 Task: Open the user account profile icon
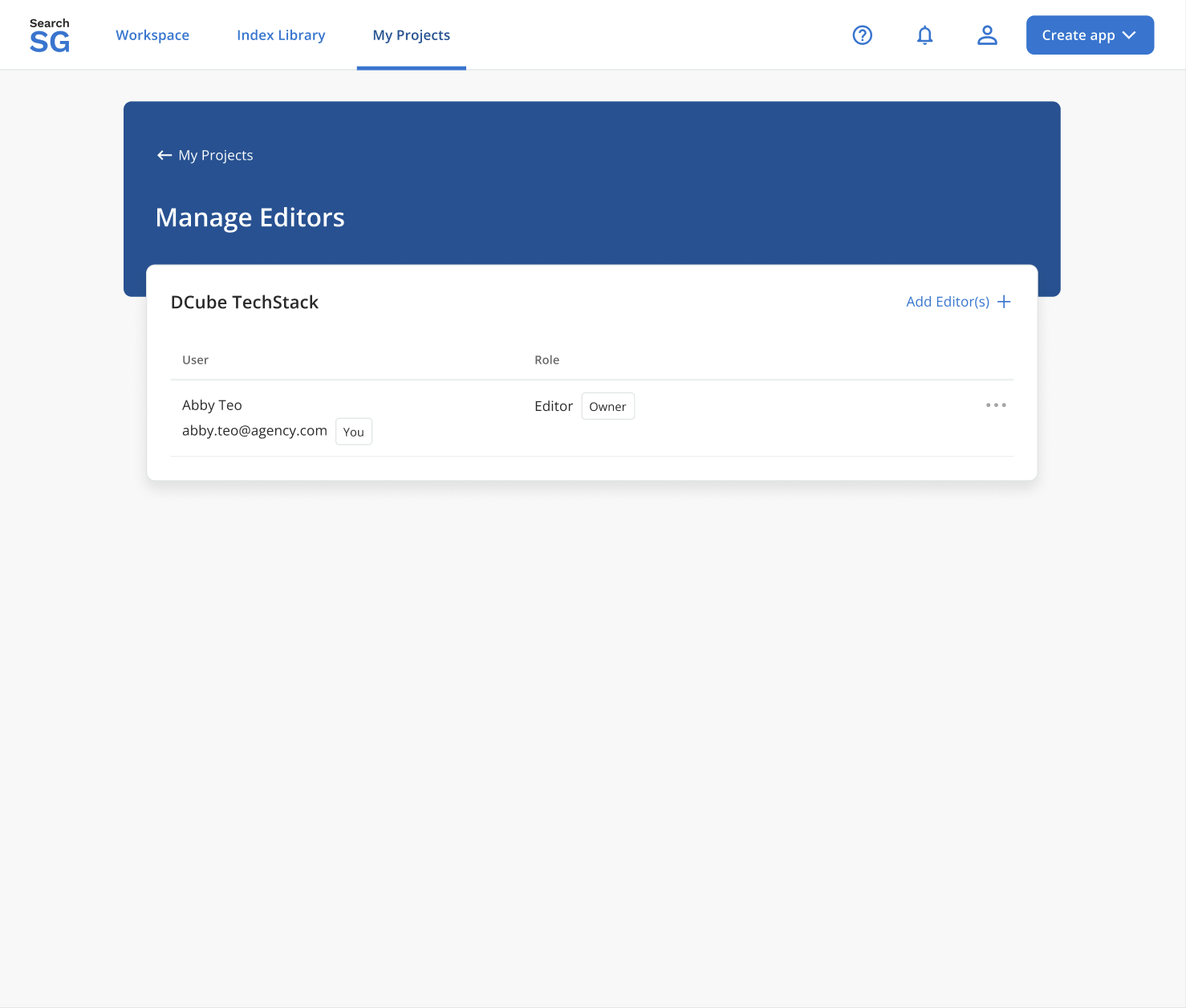click(x=987, y=35)
